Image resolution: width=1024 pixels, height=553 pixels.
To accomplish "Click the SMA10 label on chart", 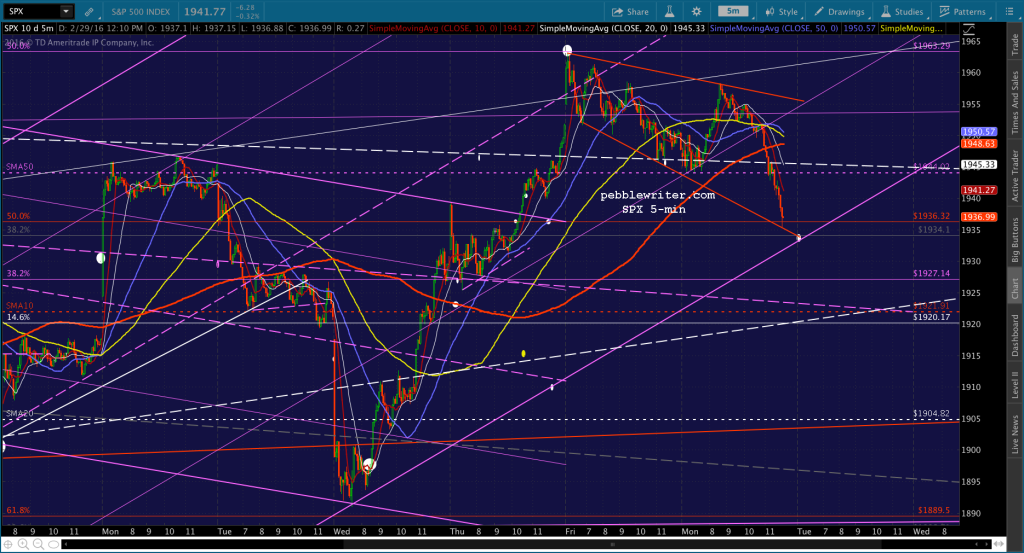I will point(20,306).
